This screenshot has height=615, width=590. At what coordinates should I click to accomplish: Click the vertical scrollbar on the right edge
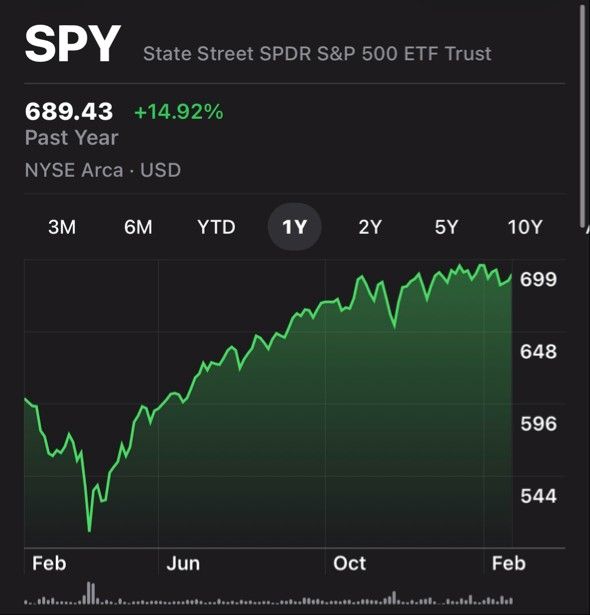[583, 116]
